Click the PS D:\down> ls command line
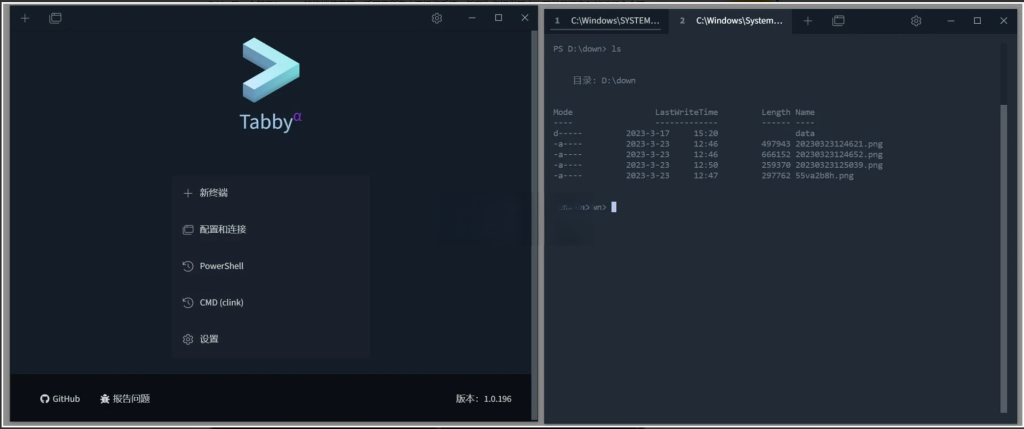 (x=587, y=49)
